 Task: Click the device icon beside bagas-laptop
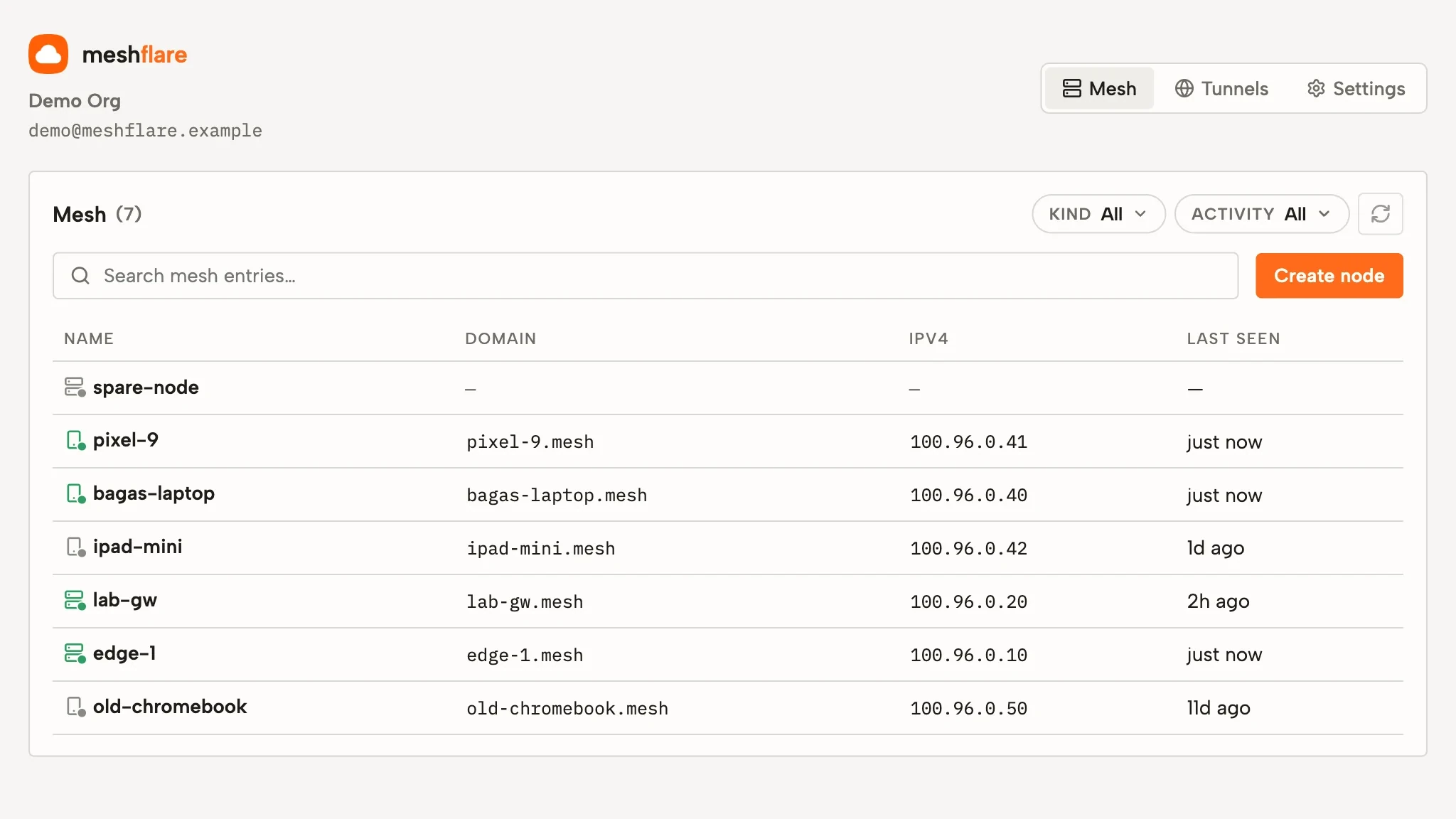point(75,494)
